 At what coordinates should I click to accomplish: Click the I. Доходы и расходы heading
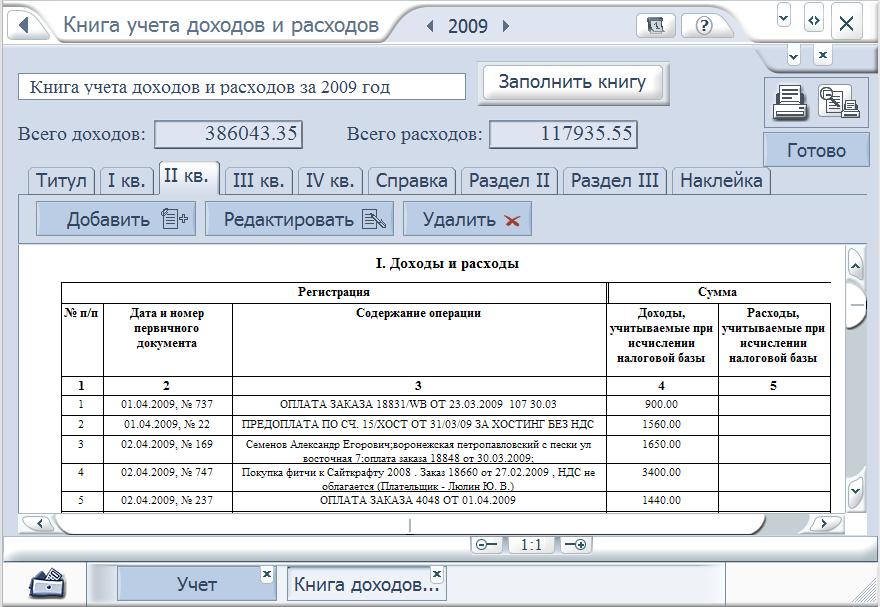point(447,263)
